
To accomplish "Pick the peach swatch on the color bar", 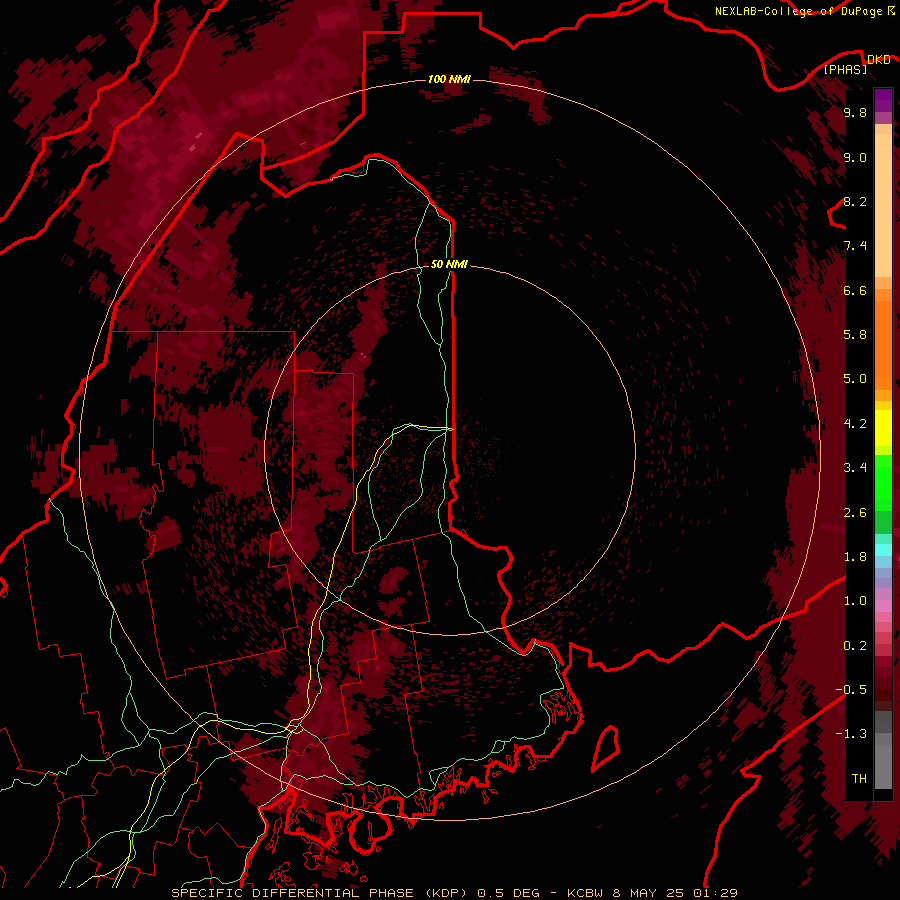I will tap(883, 204).
